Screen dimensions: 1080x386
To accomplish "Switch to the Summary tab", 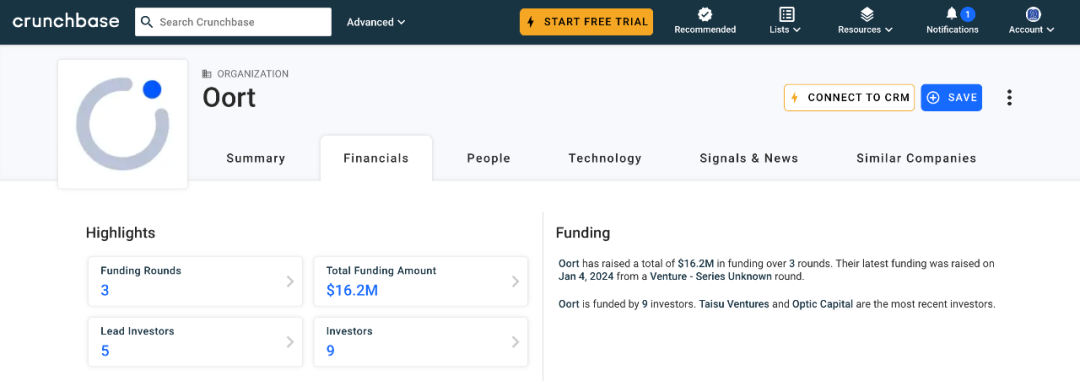I will tap(256, 158).
